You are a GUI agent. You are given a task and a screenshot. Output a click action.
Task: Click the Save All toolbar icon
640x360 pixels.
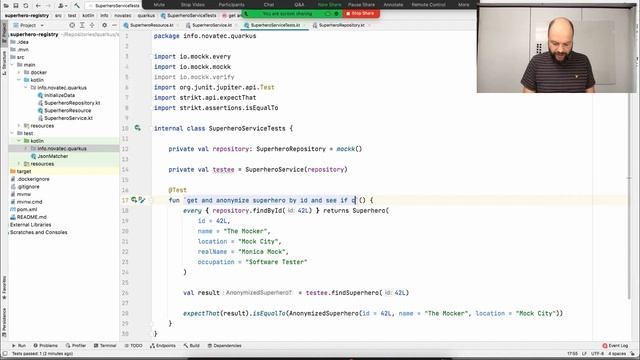pyautogui.click(x=16, y=5)
